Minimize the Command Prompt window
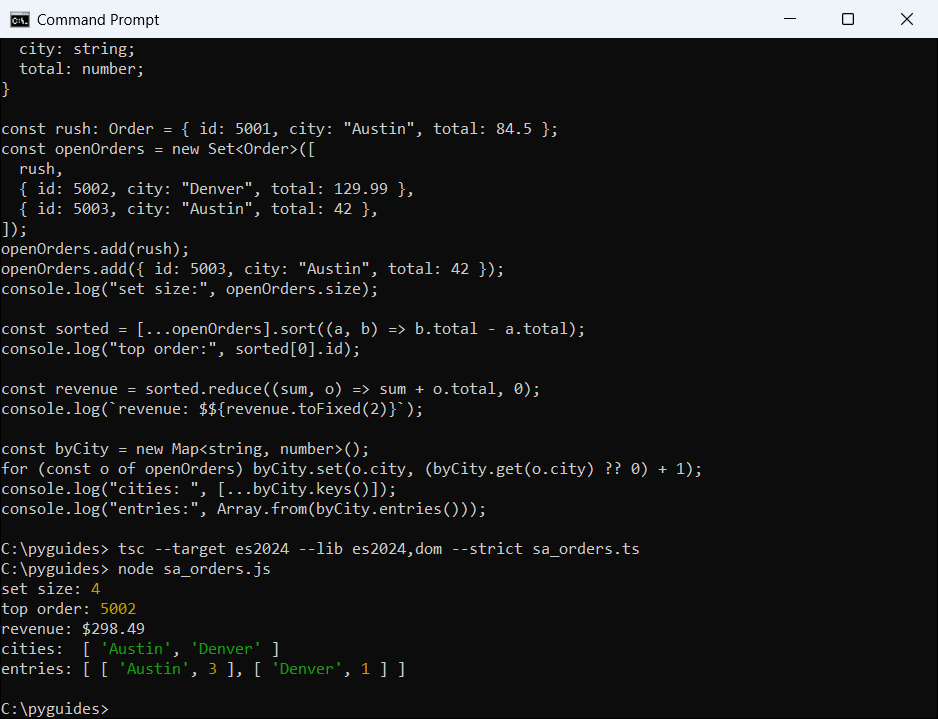 [790, 19]
